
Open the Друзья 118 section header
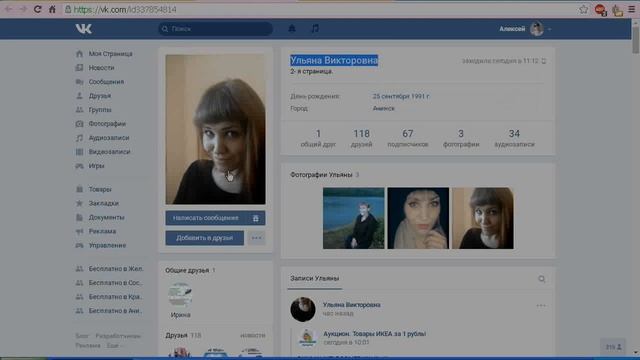point(183,335)
